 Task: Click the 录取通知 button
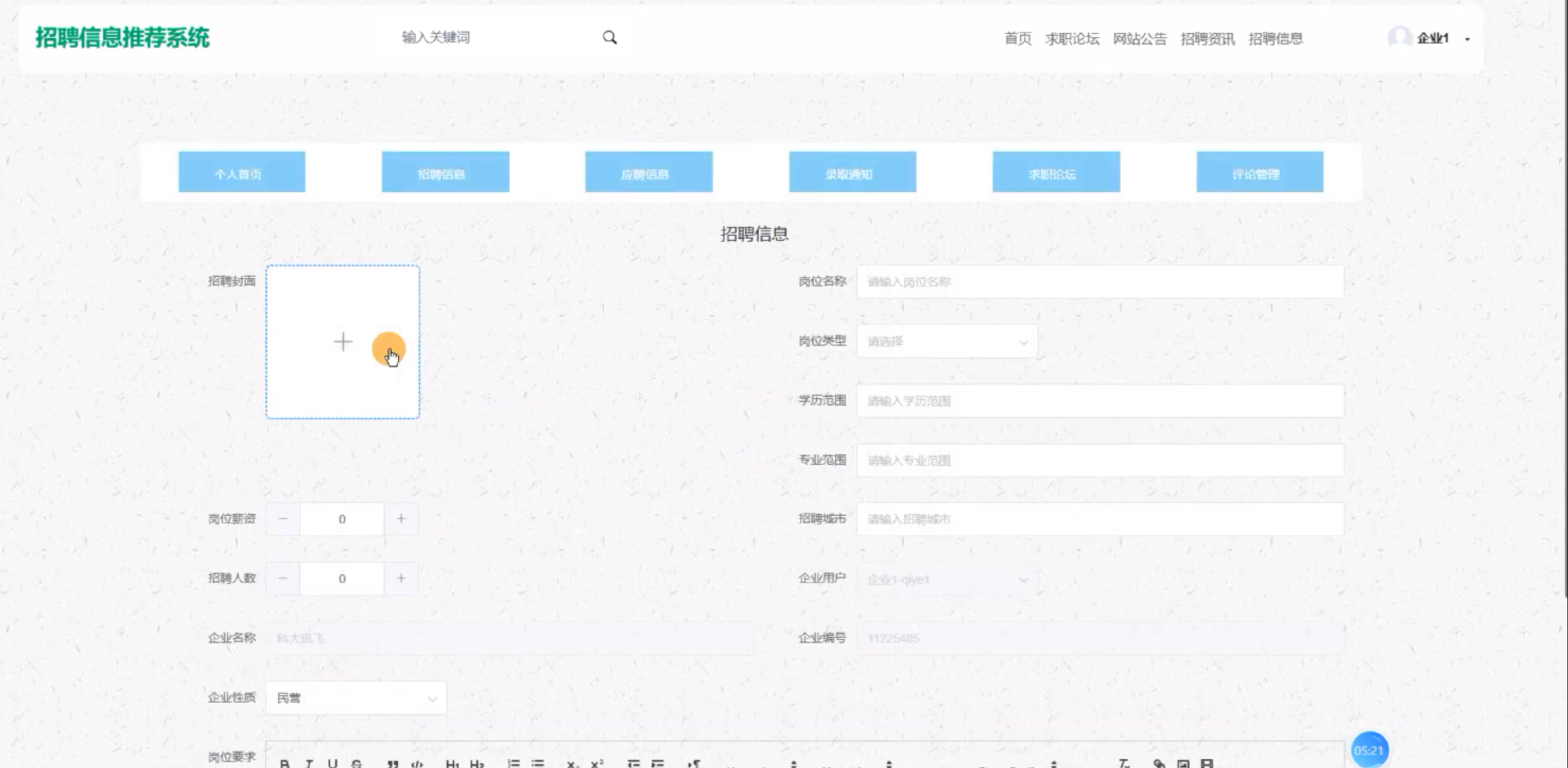point(852,173)
